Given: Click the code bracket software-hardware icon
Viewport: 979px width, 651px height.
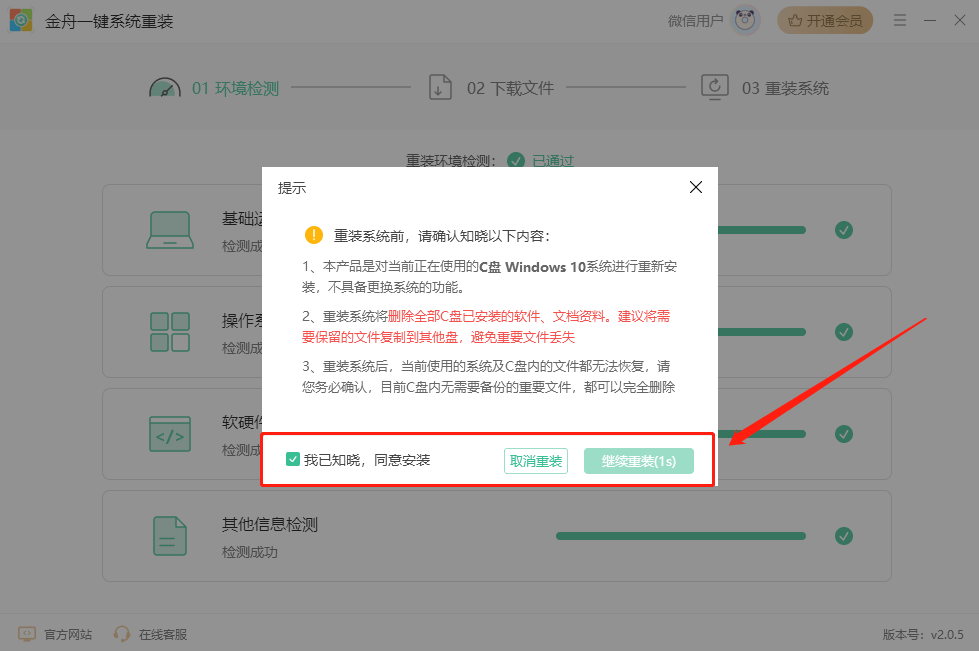Looking at the screenshot, I should click(x=170, y=434).
